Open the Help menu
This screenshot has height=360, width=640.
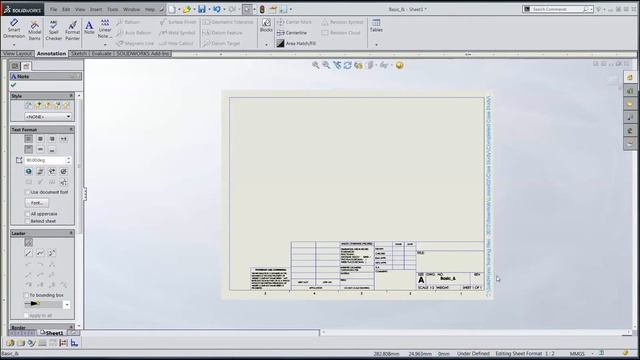click(150, 9)
